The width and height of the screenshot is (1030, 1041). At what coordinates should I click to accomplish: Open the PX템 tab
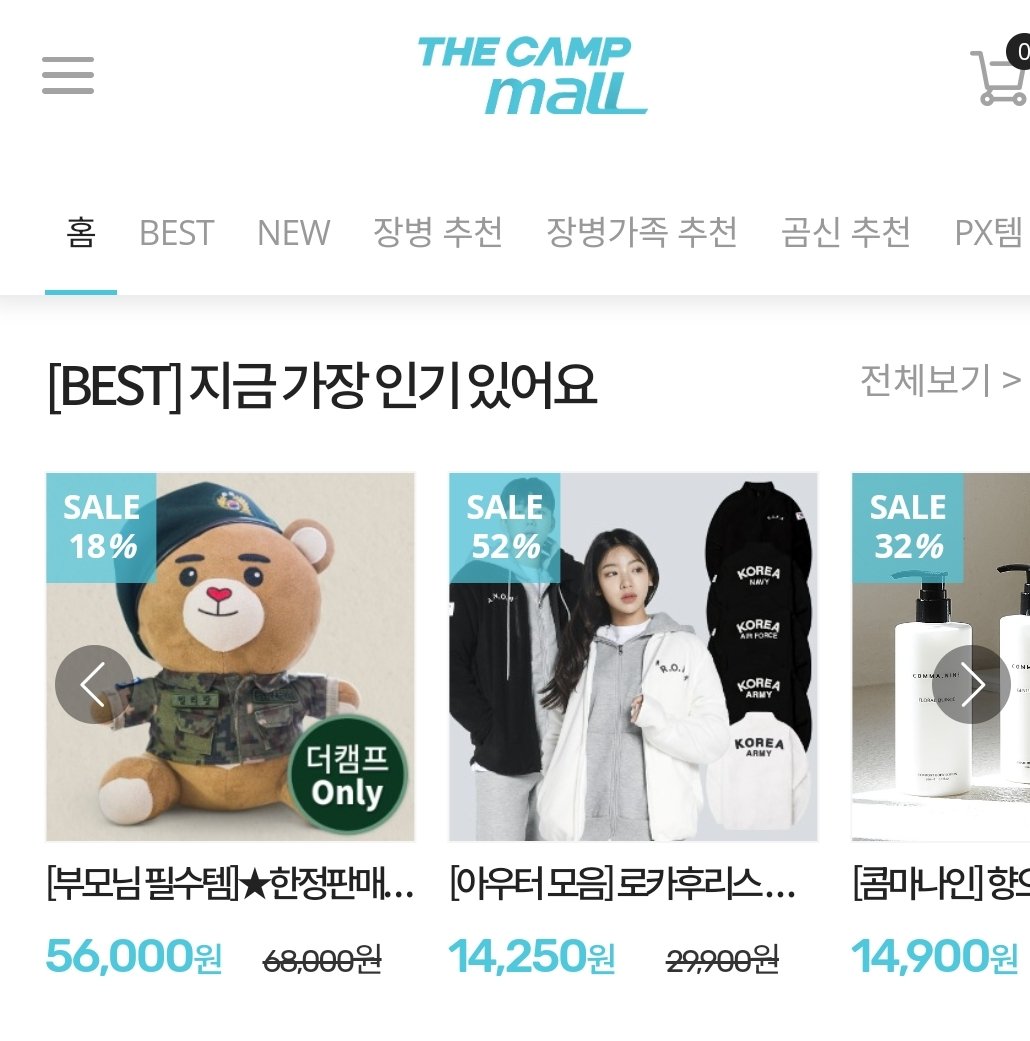989,233
